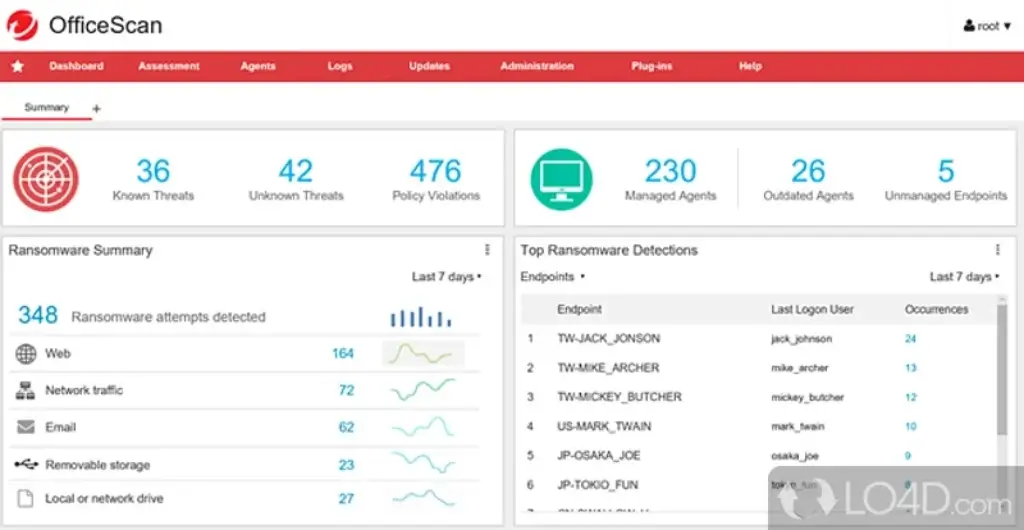Screen dimensions: 1024x530
Task: Click the red radar threats icon
Action: (46, 179)
